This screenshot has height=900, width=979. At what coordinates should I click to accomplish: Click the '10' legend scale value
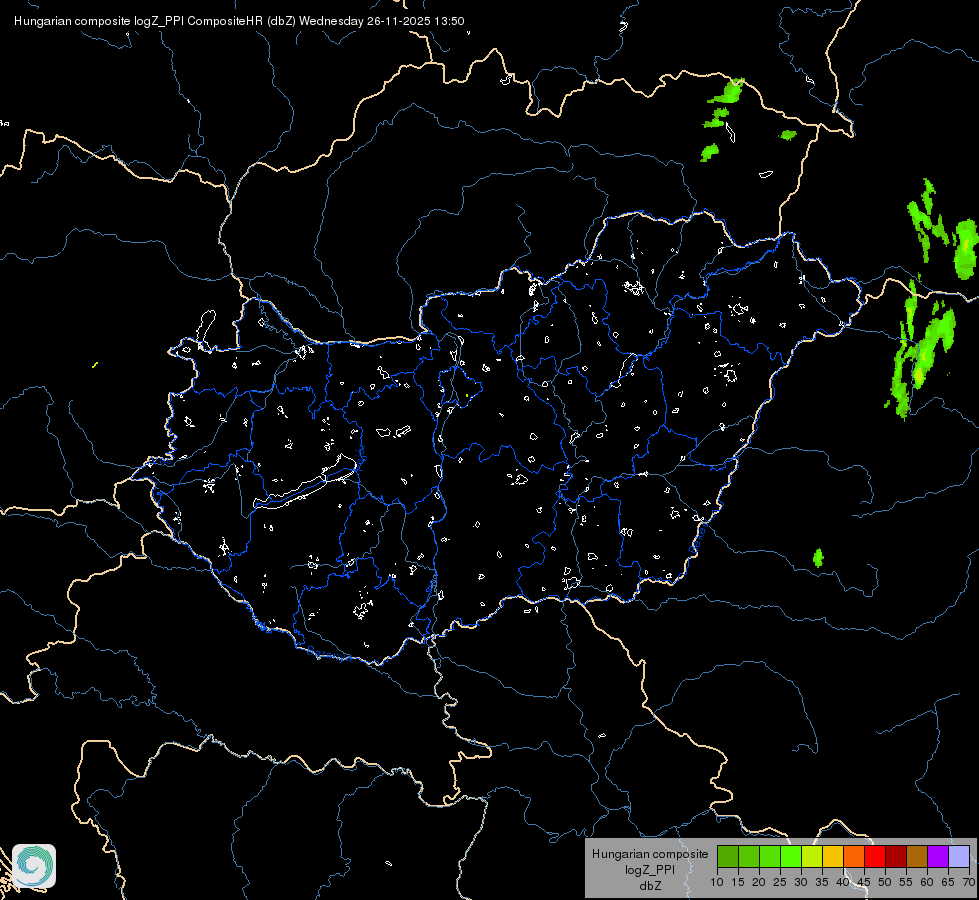tap(717, 883)
